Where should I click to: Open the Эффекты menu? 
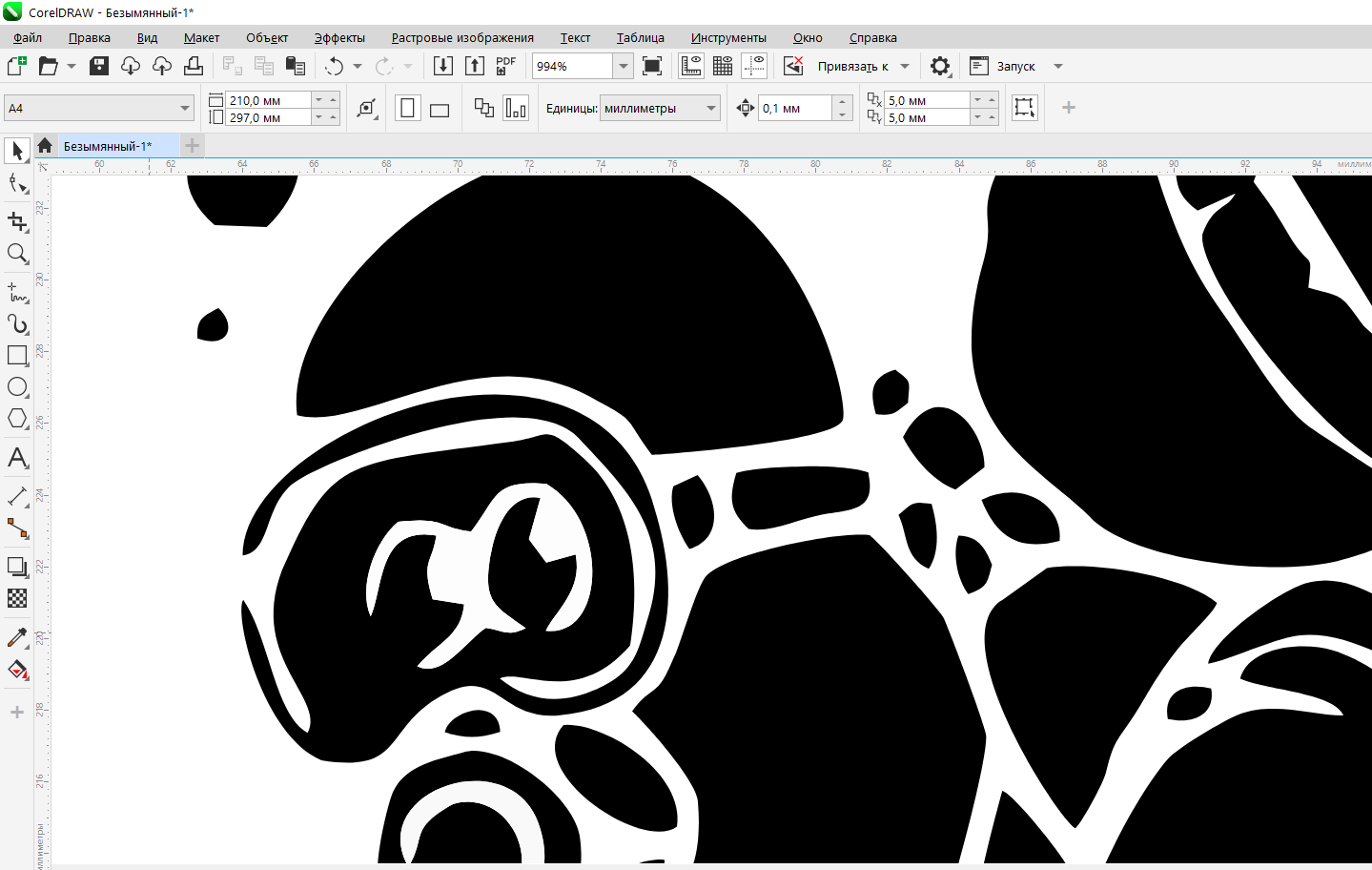(x=339, y=38)
